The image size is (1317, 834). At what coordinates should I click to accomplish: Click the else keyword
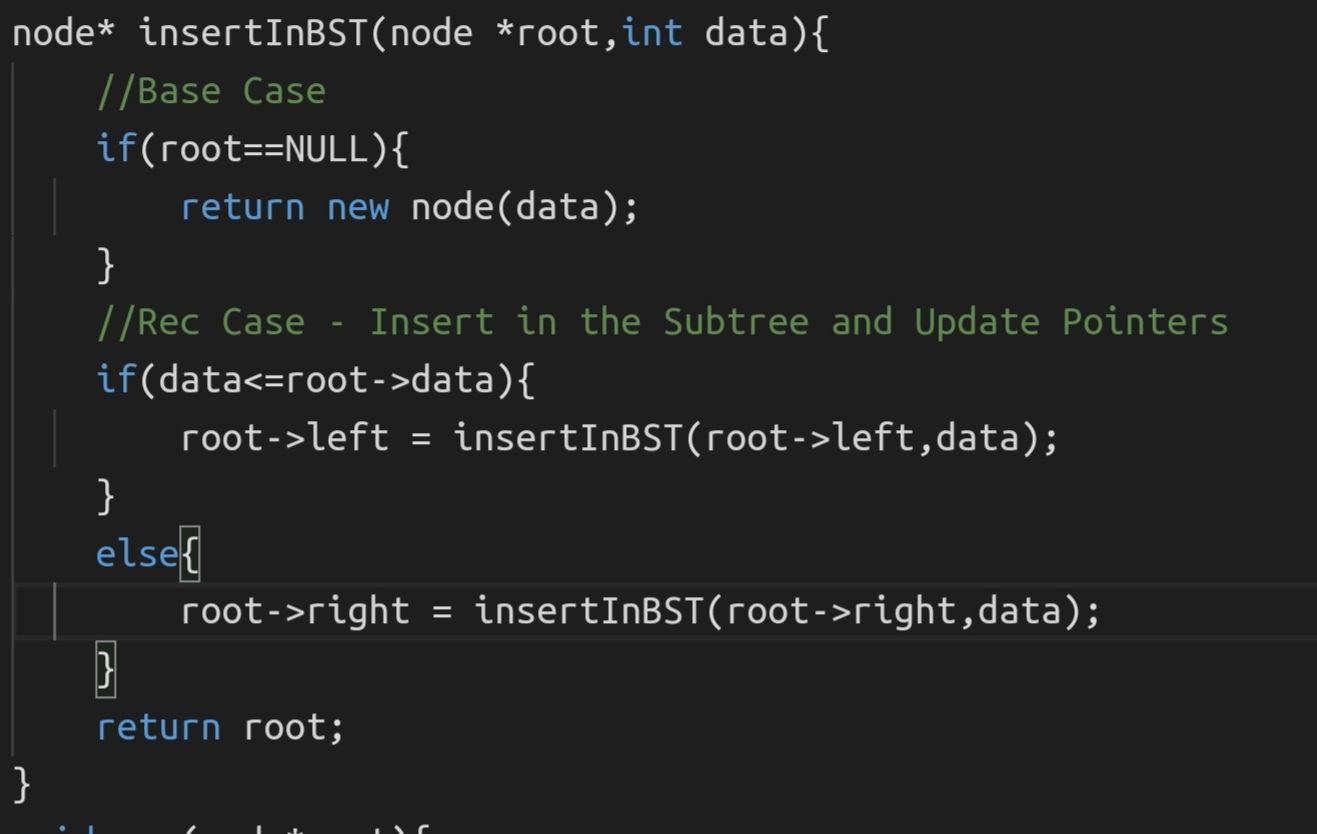tap(137, 554)
